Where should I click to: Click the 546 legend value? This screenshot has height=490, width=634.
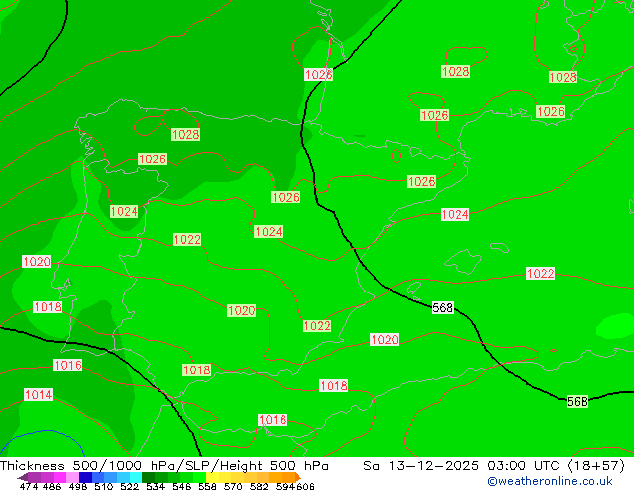pyautogui.click(x=181, y=486)
